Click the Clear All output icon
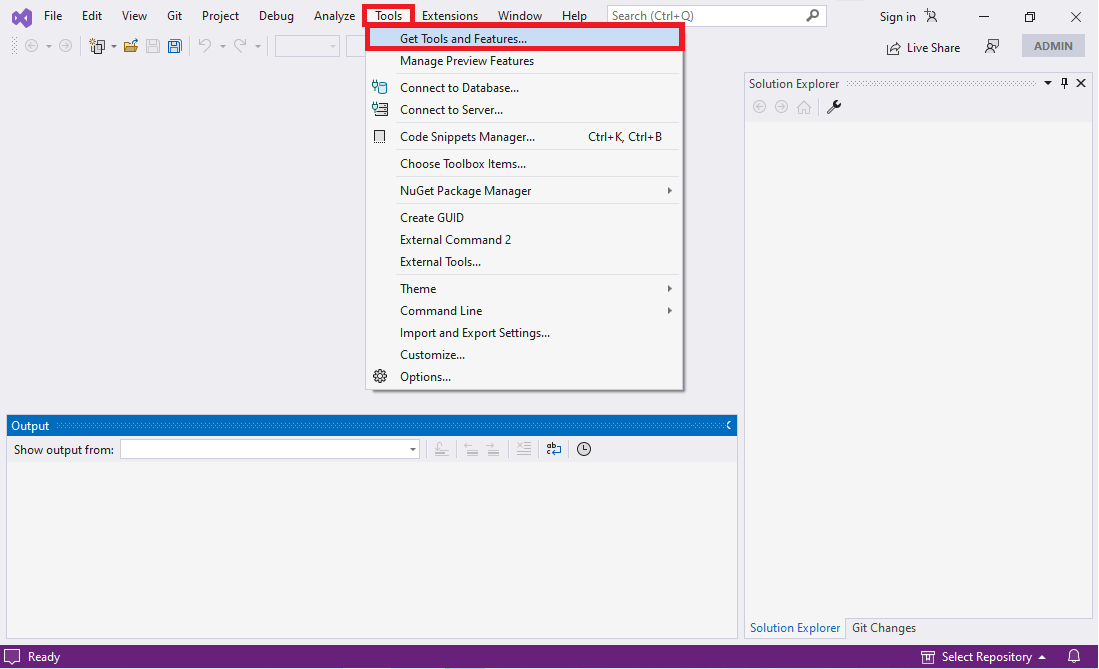 [524, 449]
